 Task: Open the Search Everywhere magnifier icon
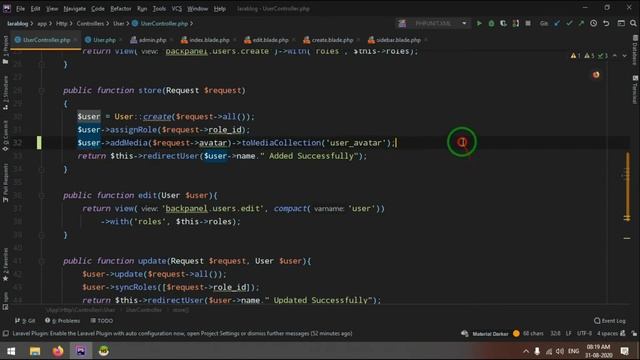click(x=633, y=24)
